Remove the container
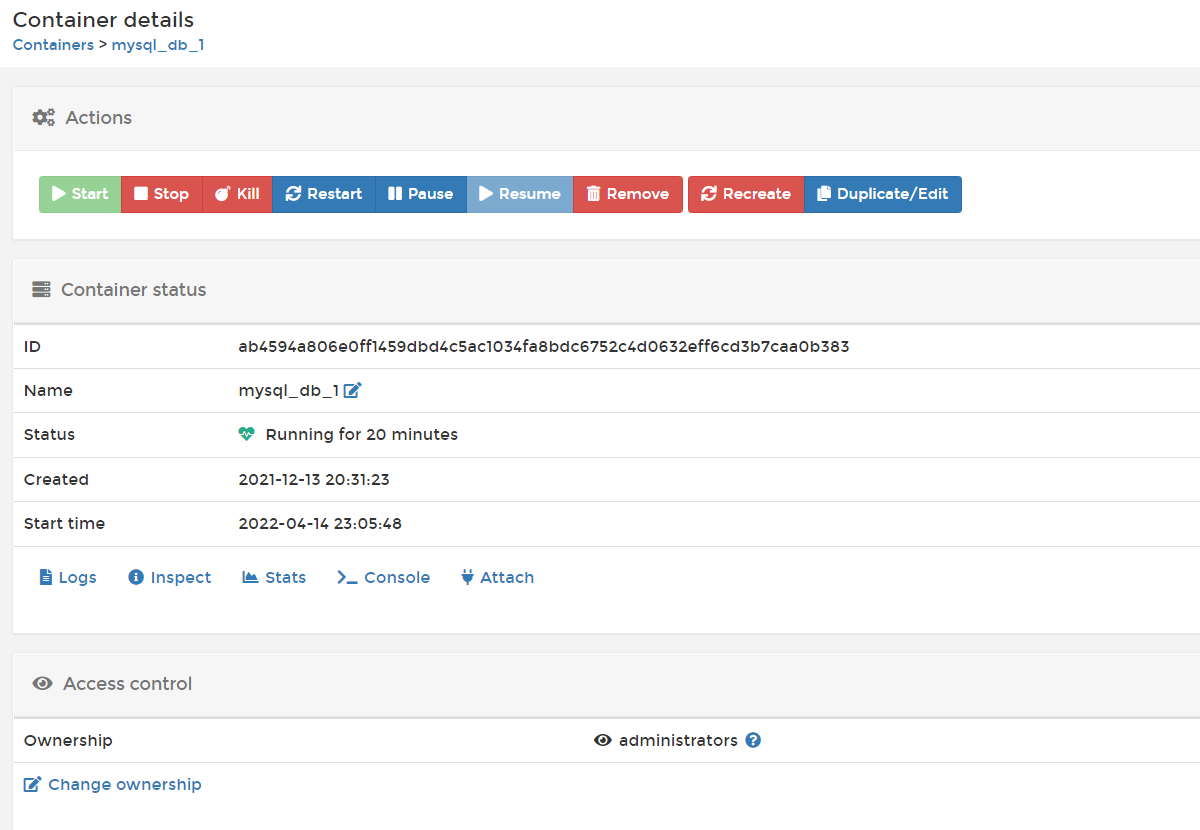This screenshot has width=1200, height=830. click(x=628, y=194)
